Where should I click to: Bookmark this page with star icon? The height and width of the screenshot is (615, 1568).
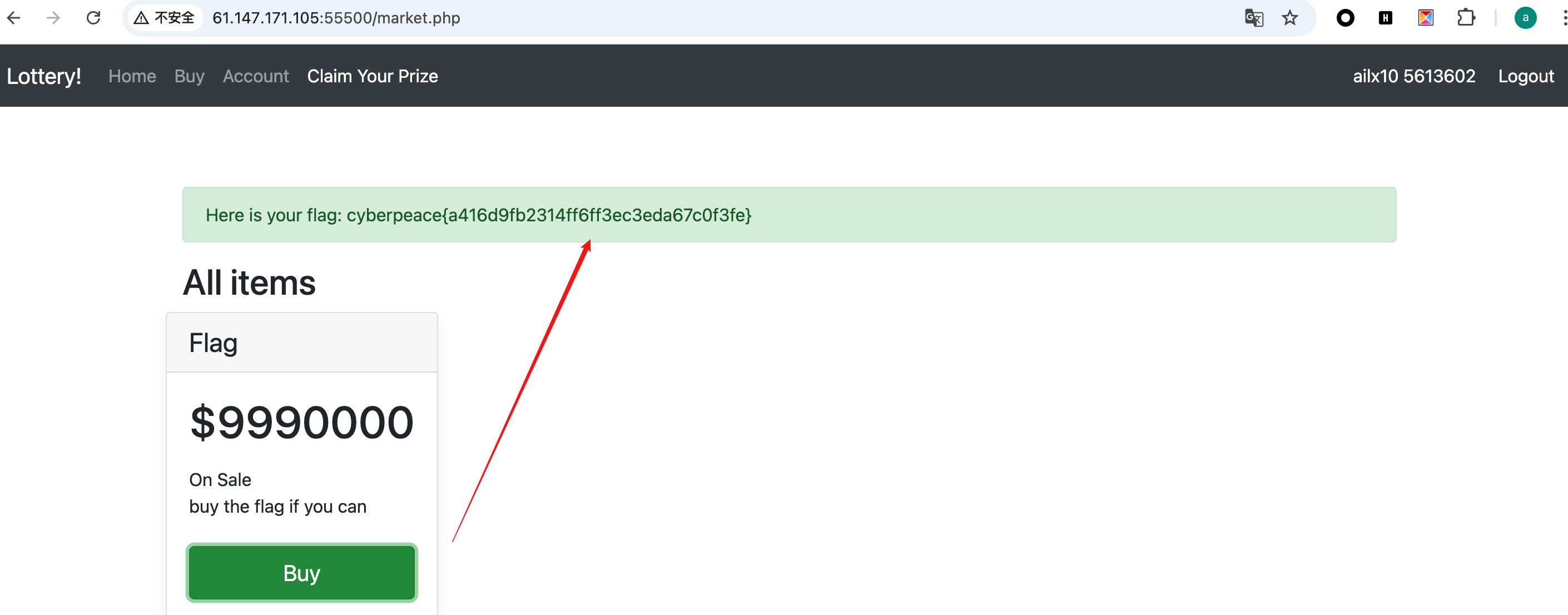1290,18
